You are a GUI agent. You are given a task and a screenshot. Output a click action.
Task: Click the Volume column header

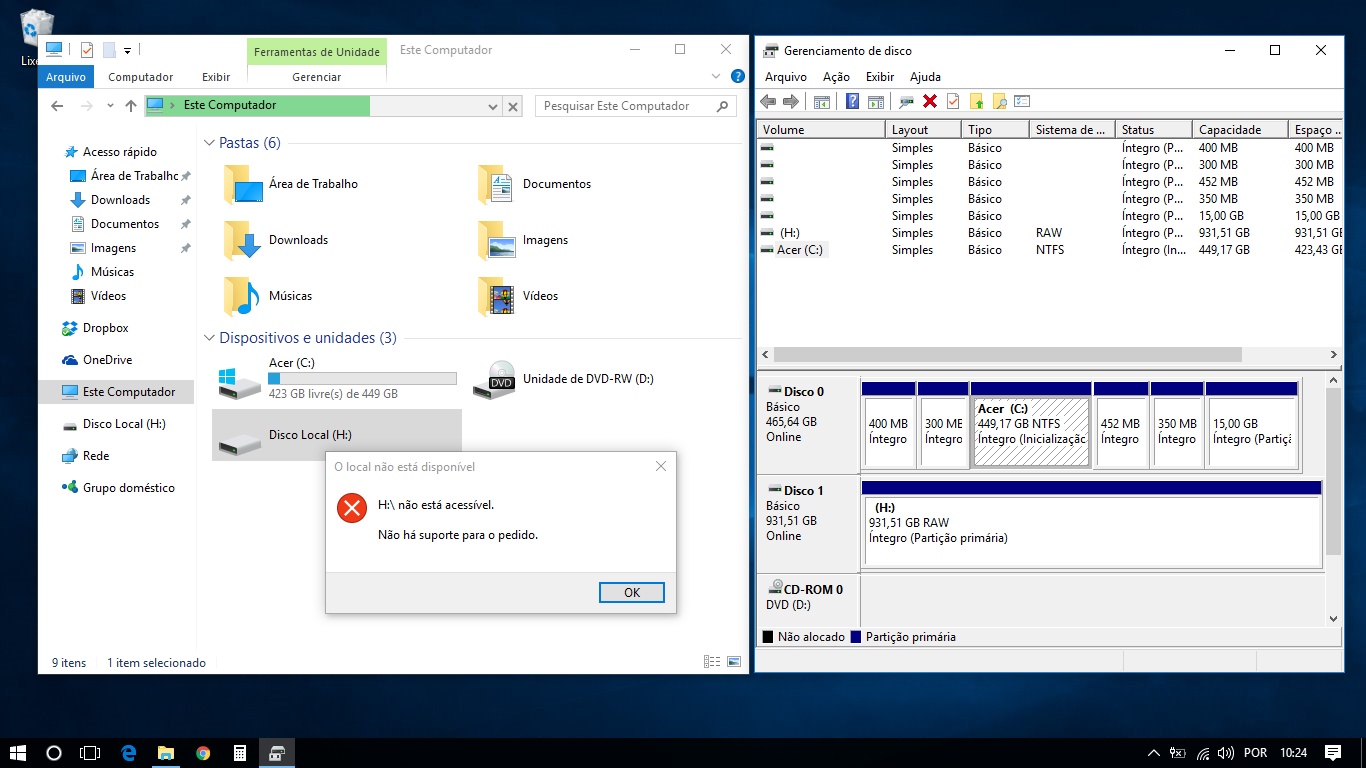[x=821, y=129]
